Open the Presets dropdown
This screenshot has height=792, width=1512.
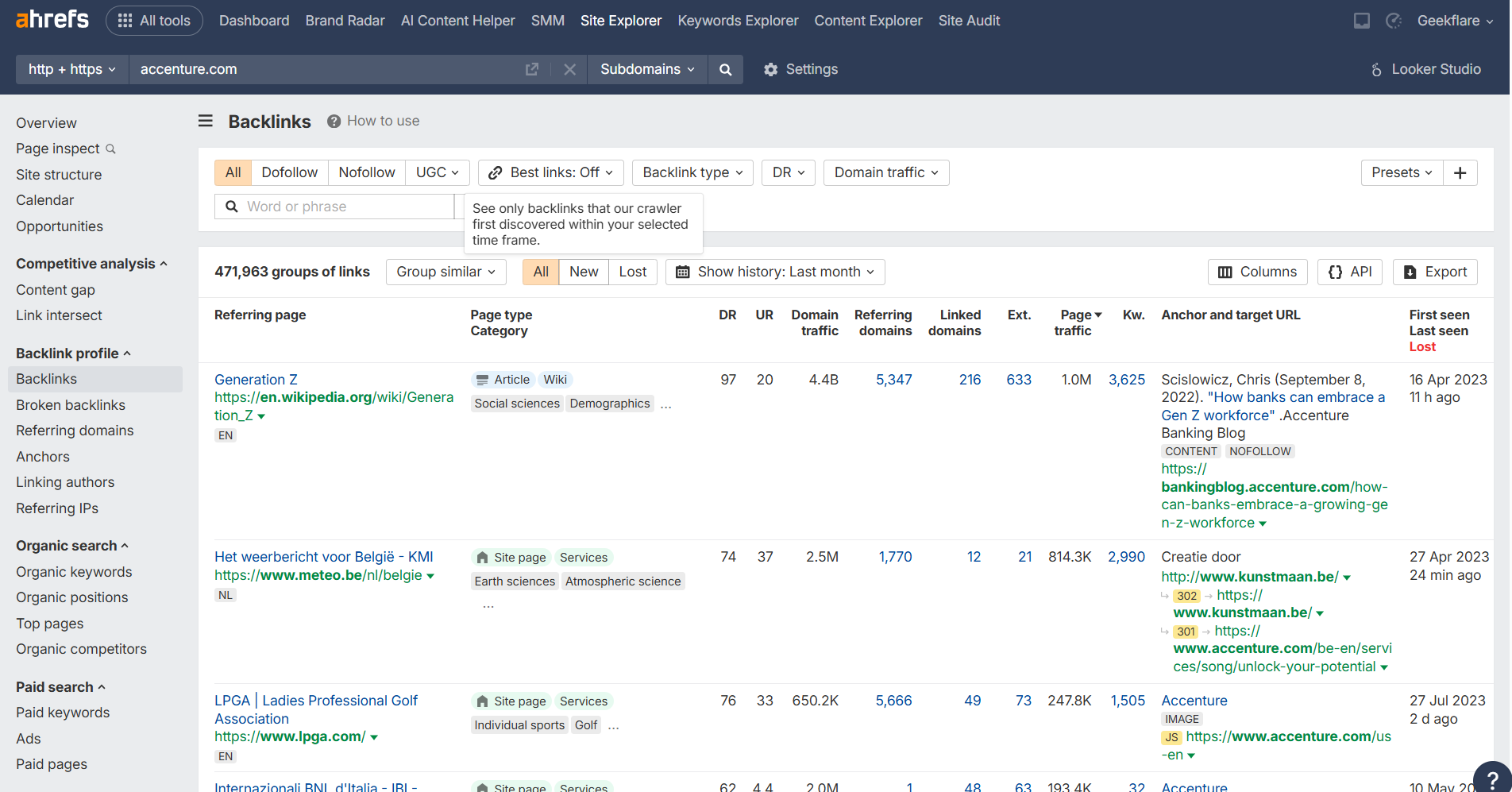coord(1402,172)
